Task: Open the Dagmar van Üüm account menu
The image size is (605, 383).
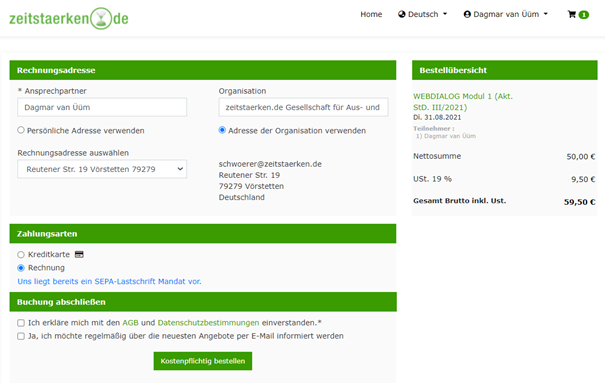Action: click(x=505, y=14)
